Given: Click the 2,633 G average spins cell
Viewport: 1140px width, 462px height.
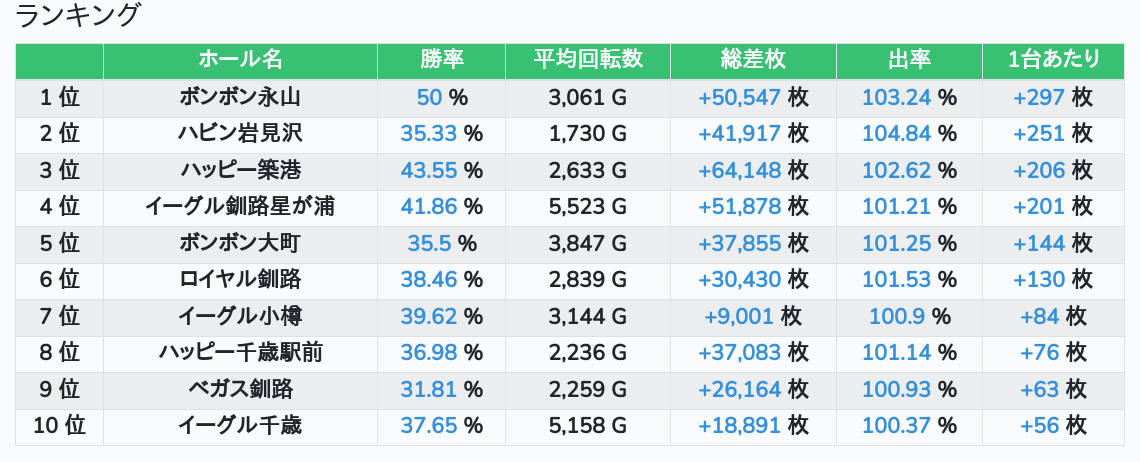Looking at the screenshot, I should tap(588, 170).
